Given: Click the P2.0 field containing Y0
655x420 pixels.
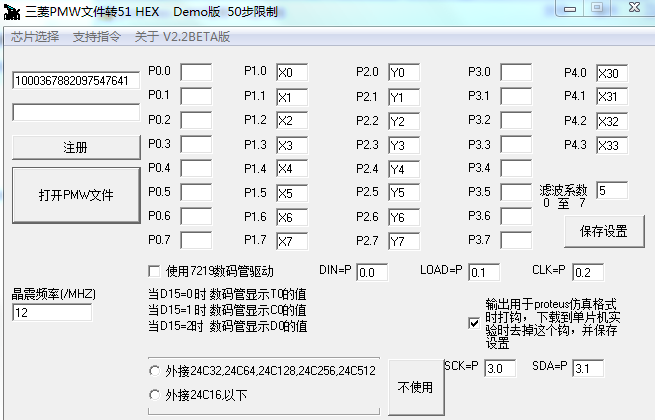Looking at the screenshot, I should (404, 73).
